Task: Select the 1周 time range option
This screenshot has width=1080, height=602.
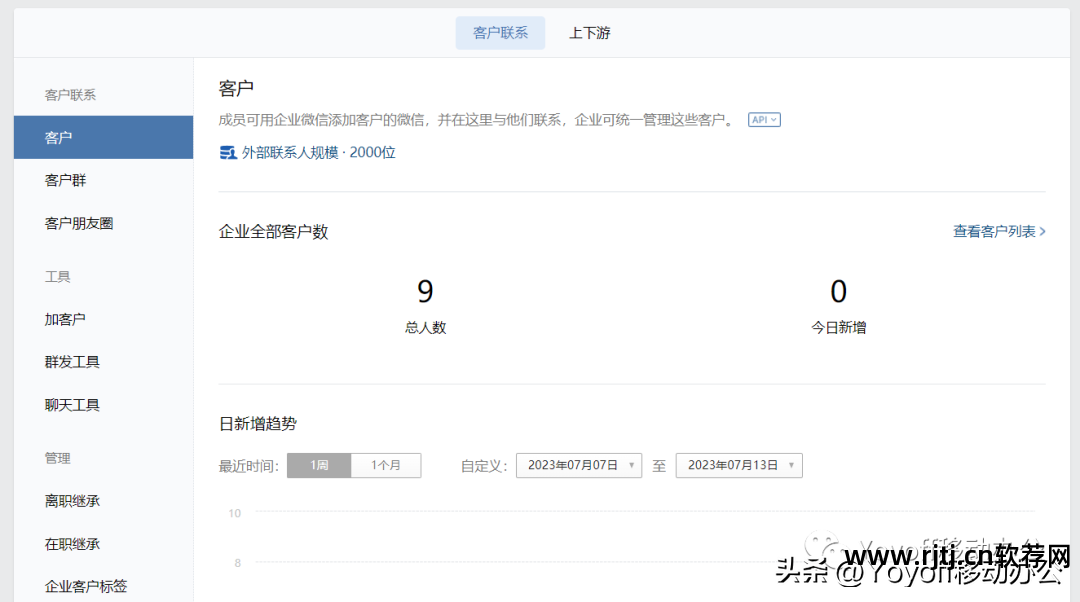Action: pyautogui.click(x=318, y=465)
